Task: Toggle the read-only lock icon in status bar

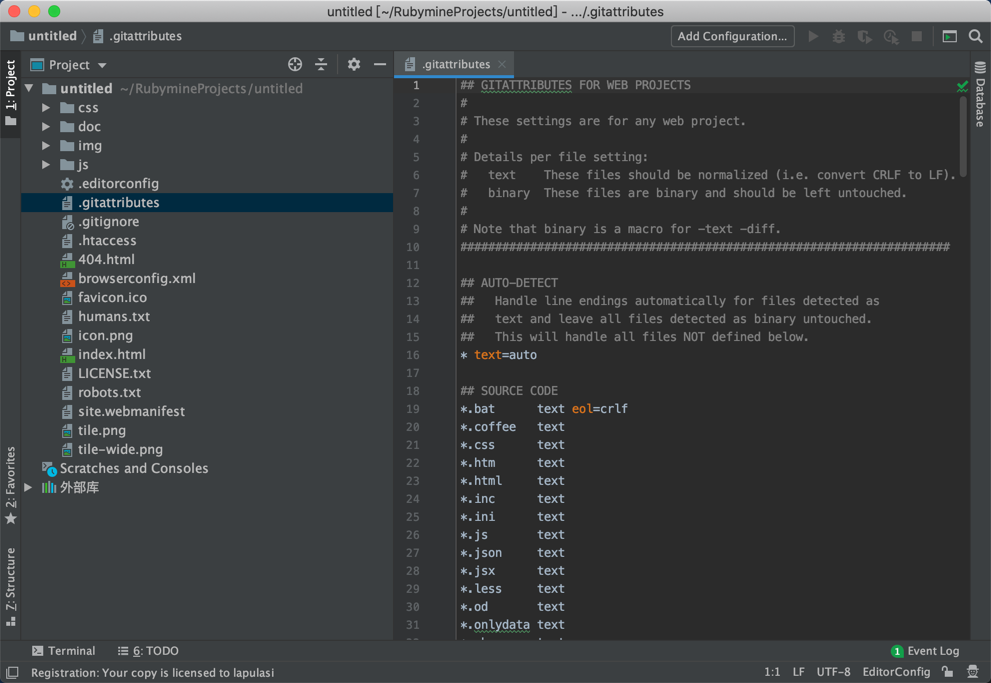Action: (x=947, y=672)
